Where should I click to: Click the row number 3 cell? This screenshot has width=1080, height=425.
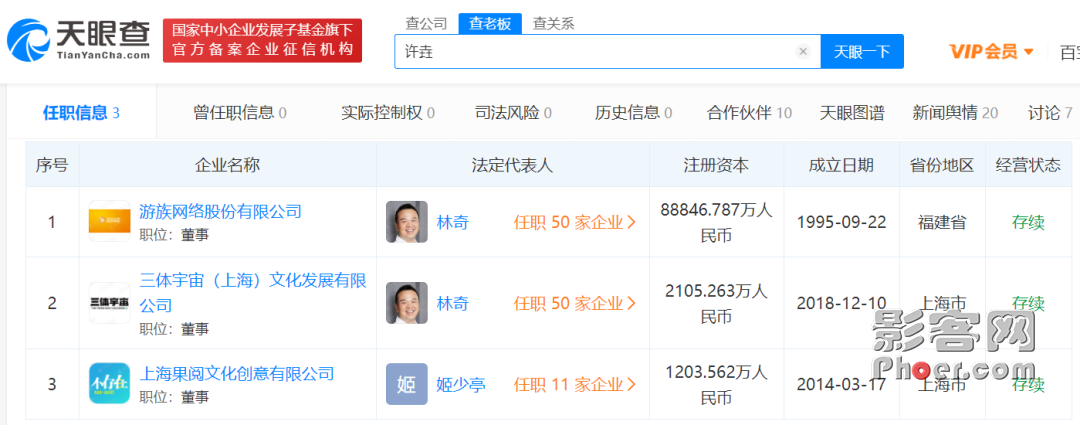pyautogui.click(x=52, y=384)
